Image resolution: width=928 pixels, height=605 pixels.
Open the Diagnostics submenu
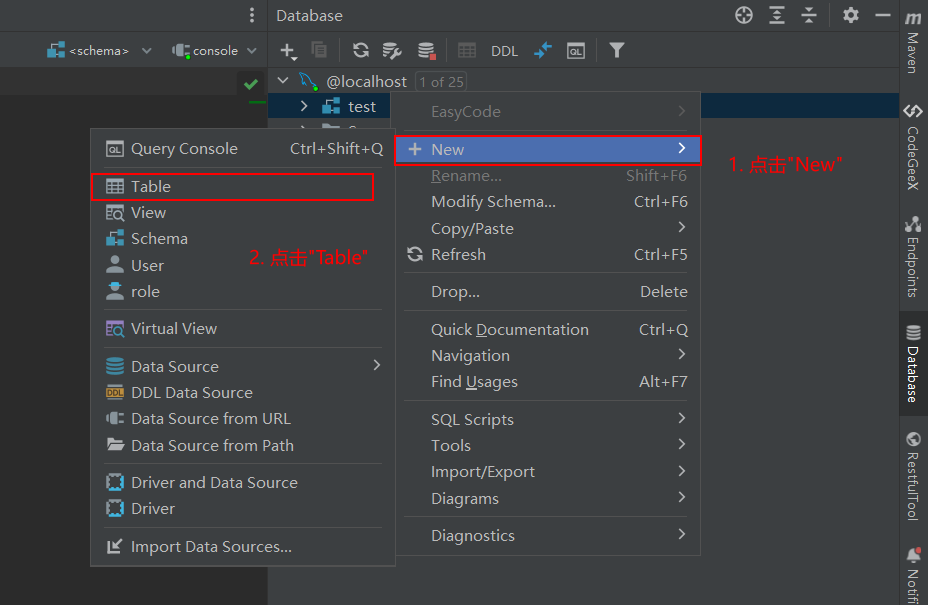(547, 536)
